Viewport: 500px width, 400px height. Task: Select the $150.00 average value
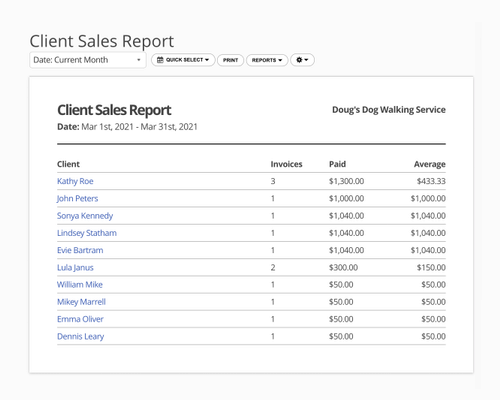(x=431, y=267)
